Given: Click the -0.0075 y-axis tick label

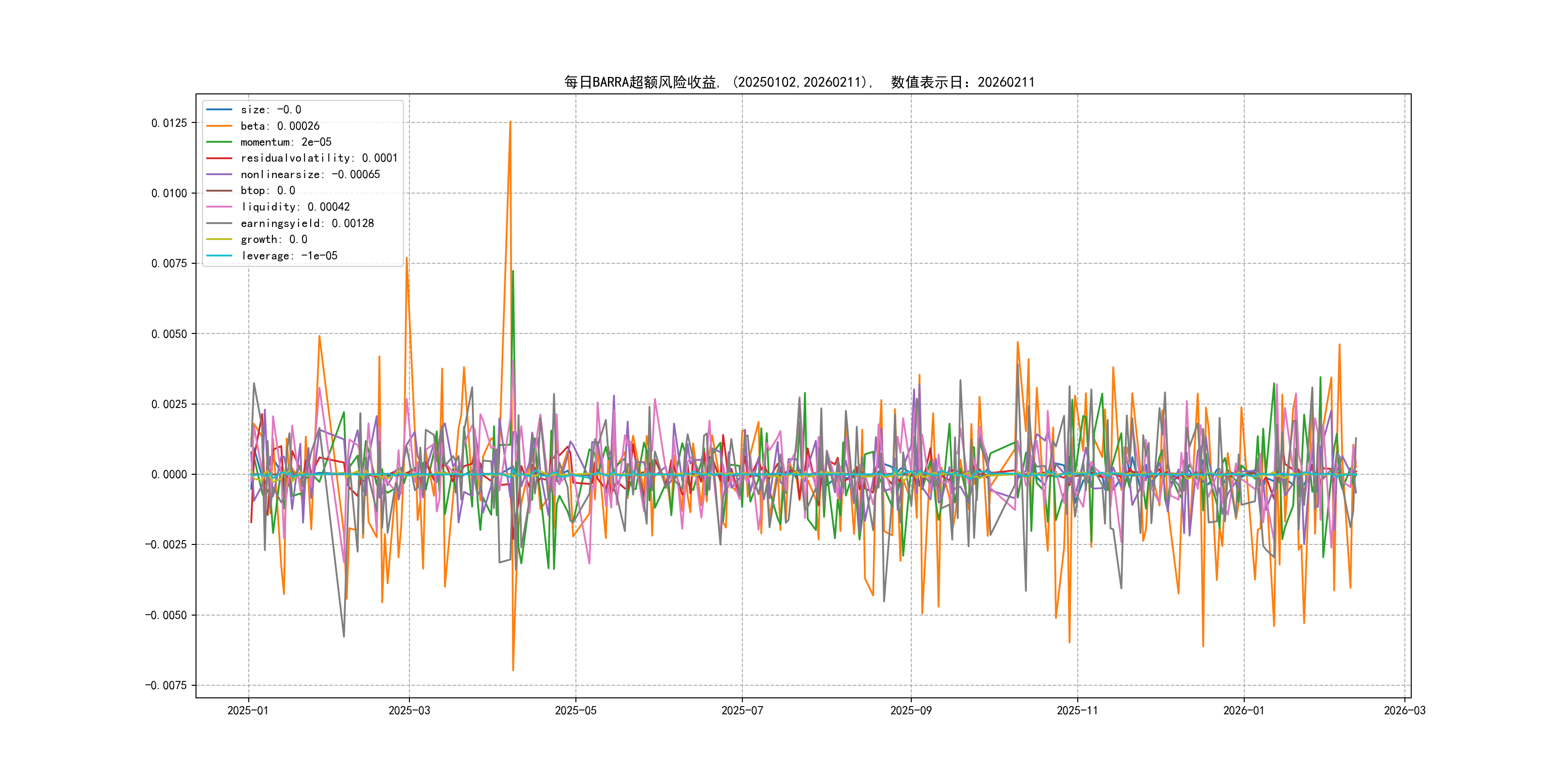Looking at the screenshot, I should tap(166, 685).
